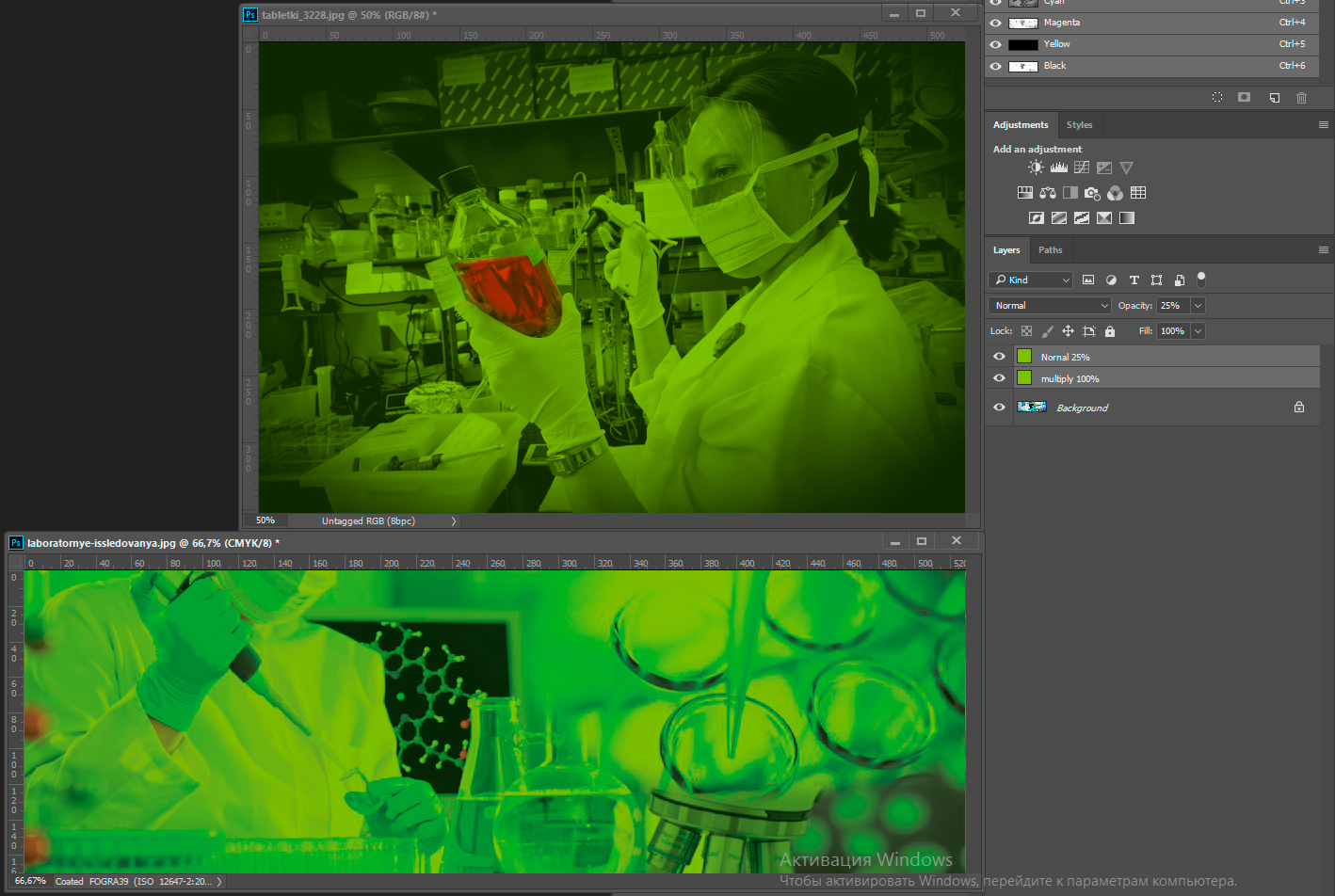Add a Curves adjustment
Image resolution: width=1335 pixels, height=896 pixels.
[x=1082, y=168]
